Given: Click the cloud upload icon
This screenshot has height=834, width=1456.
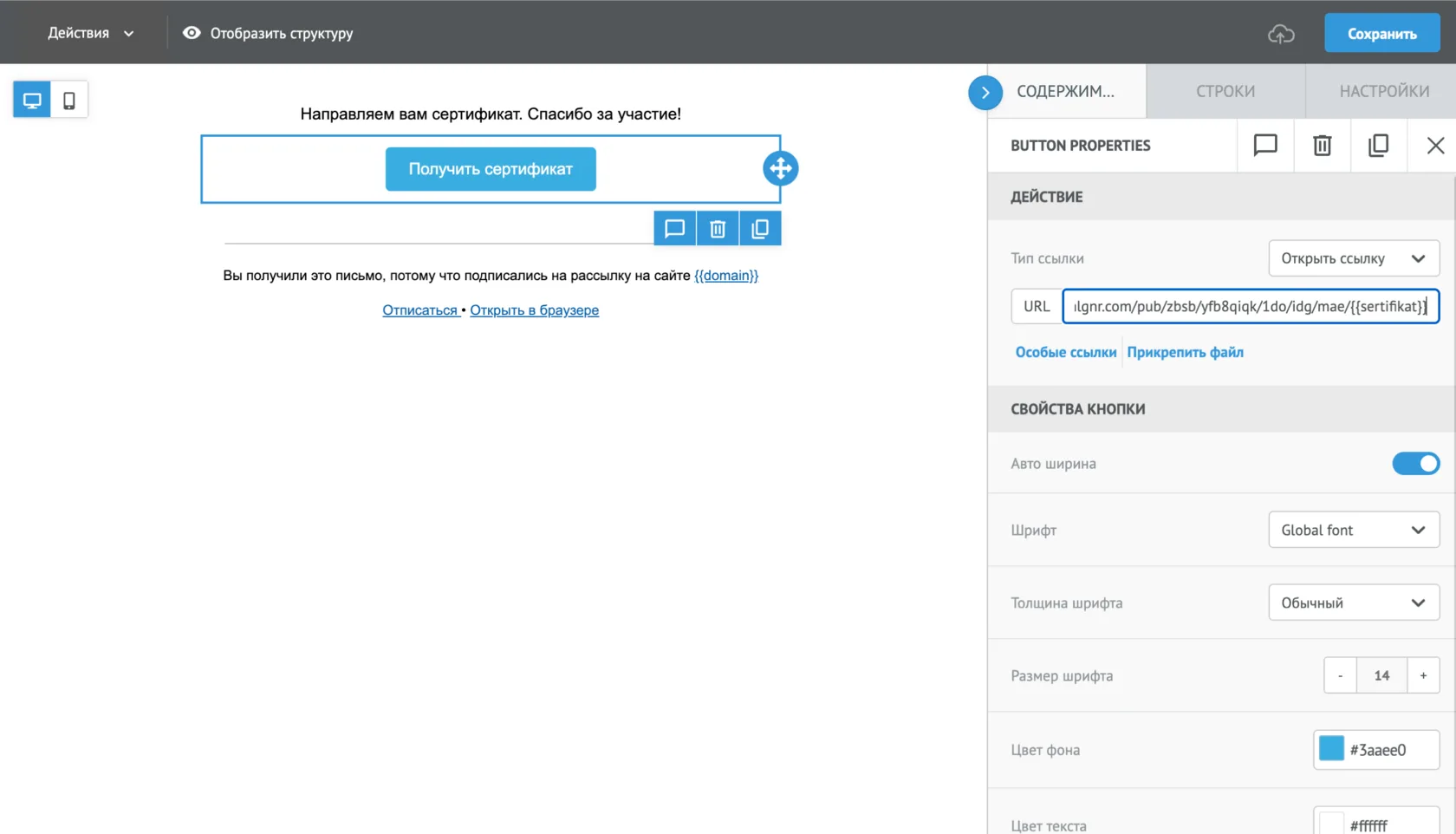Looking at the screenshot, I should (1281, 34).
